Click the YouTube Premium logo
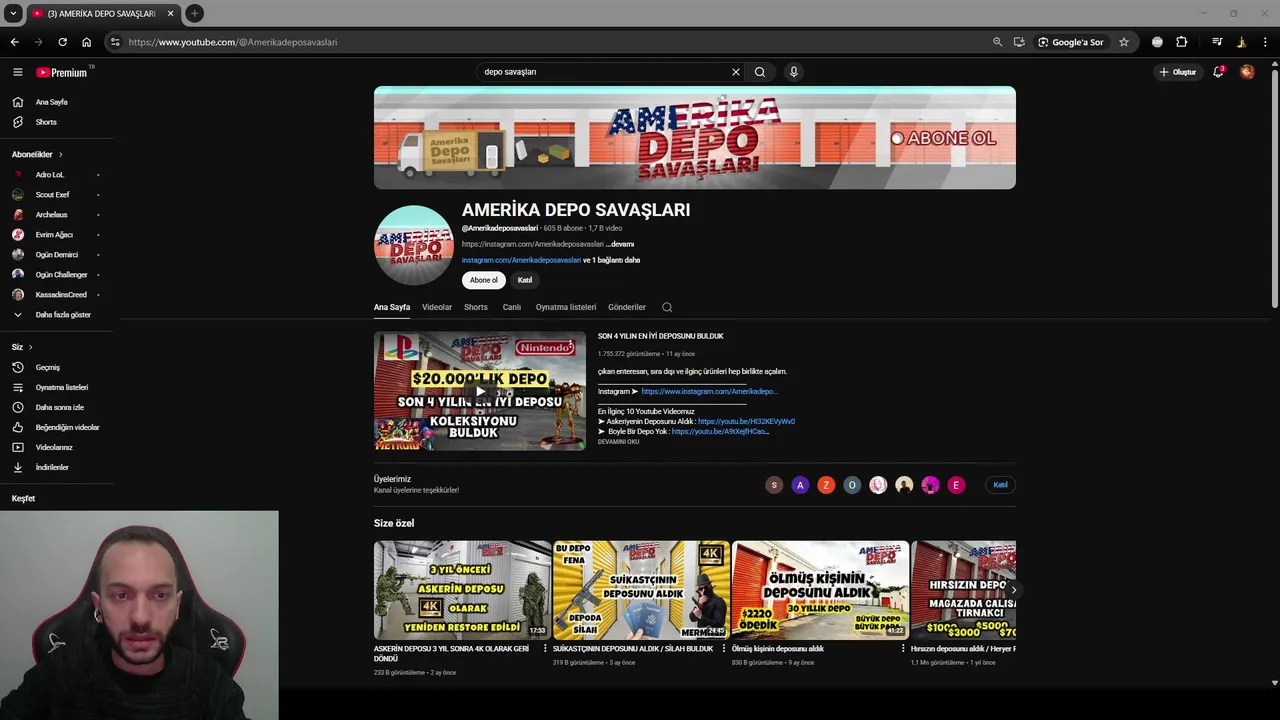This screenshot has height=720, width=1280. tap(62, 72)
